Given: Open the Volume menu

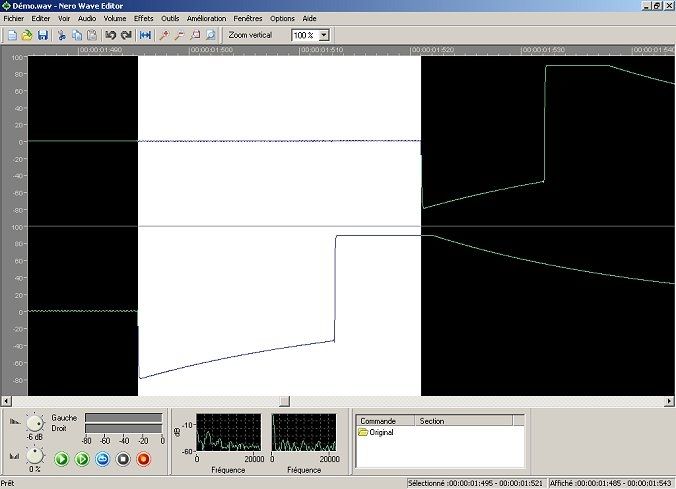Looking at the screenshot, I should pyautogui.click(x=115, y=19).
